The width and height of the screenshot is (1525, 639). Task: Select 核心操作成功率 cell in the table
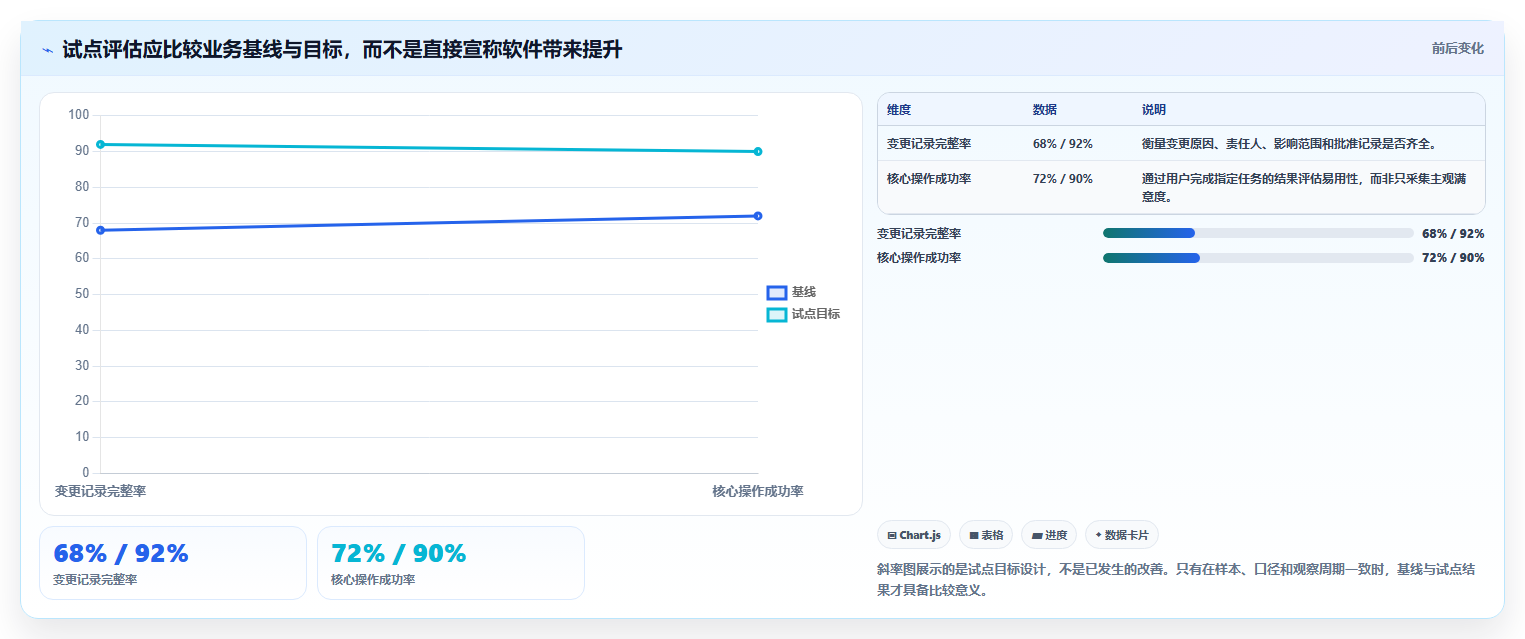(x=929, y=179)
